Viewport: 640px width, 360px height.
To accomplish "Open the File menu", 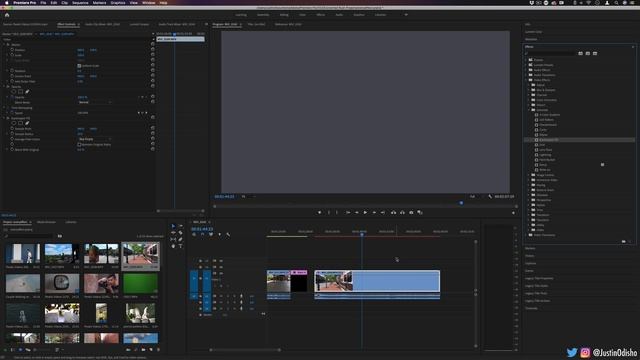I will (x=43, y=2).
